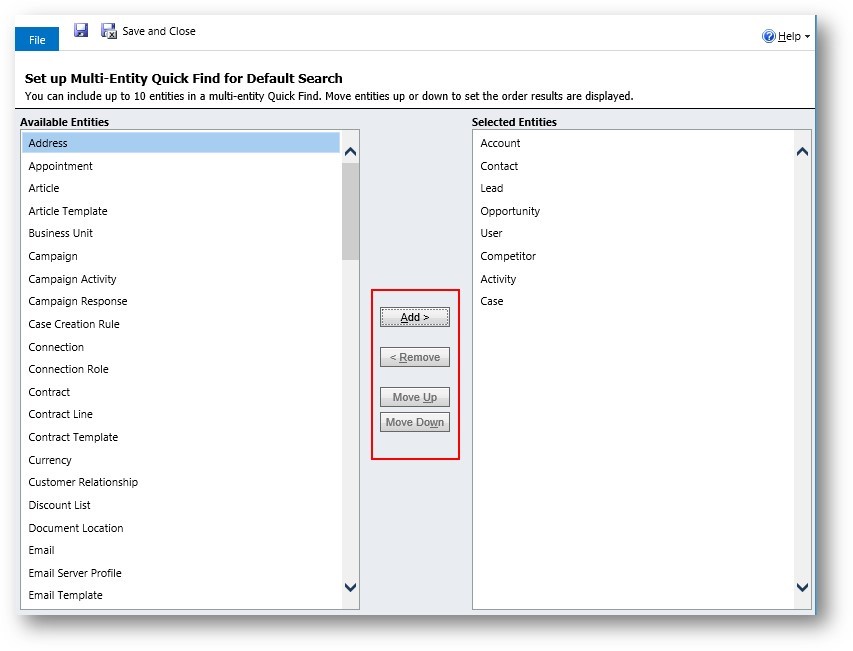Select the Connection entity
Screen dimensions: 853x651
(181, 347)
